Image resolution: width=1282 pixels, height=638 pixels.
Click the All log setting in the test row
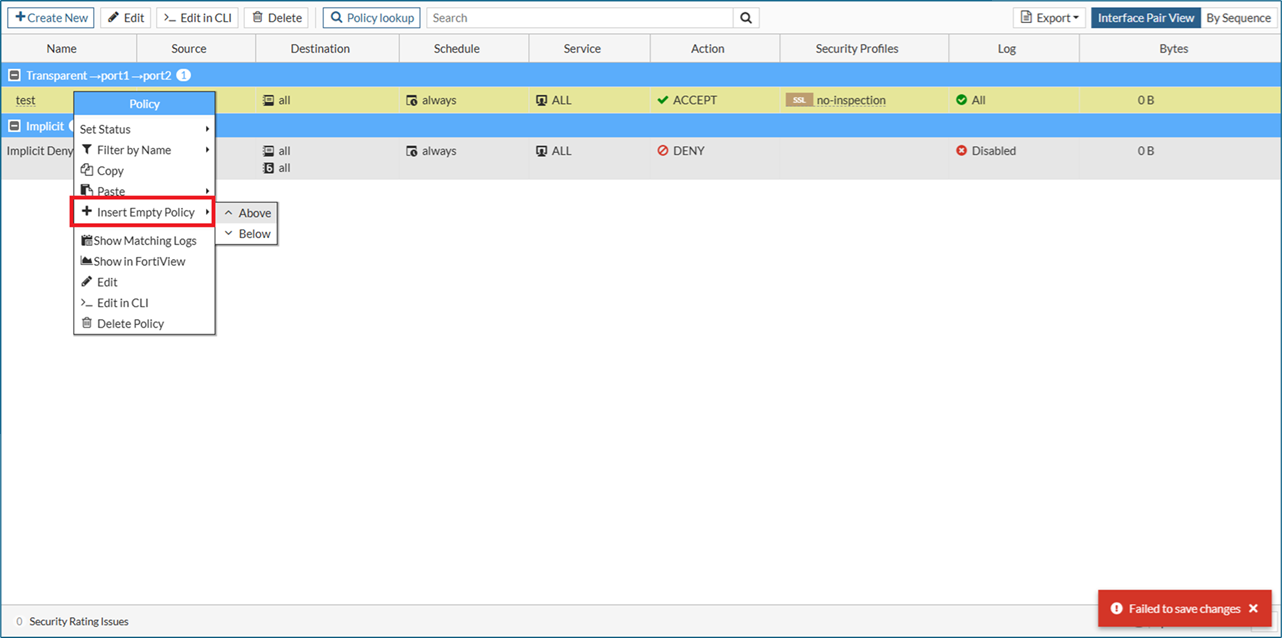pos(971,100)
